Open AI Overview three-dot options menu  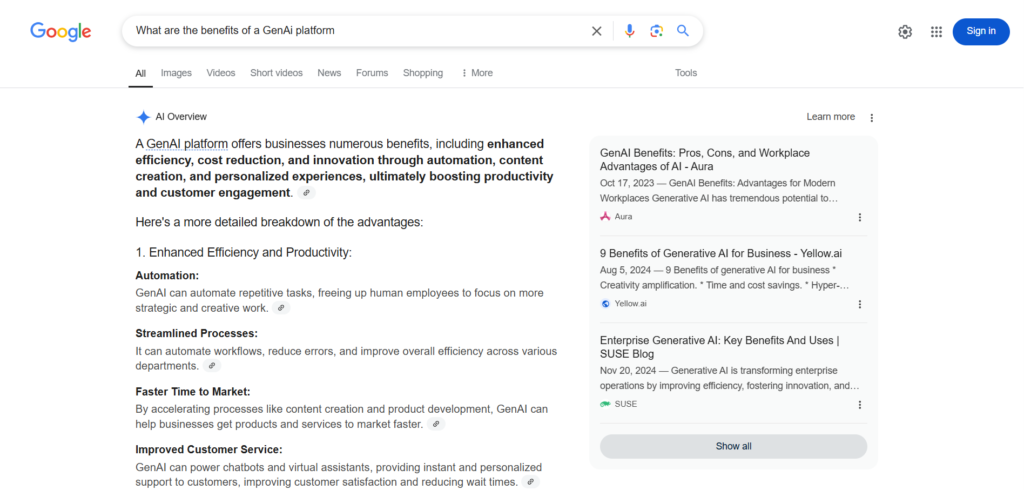871,117
